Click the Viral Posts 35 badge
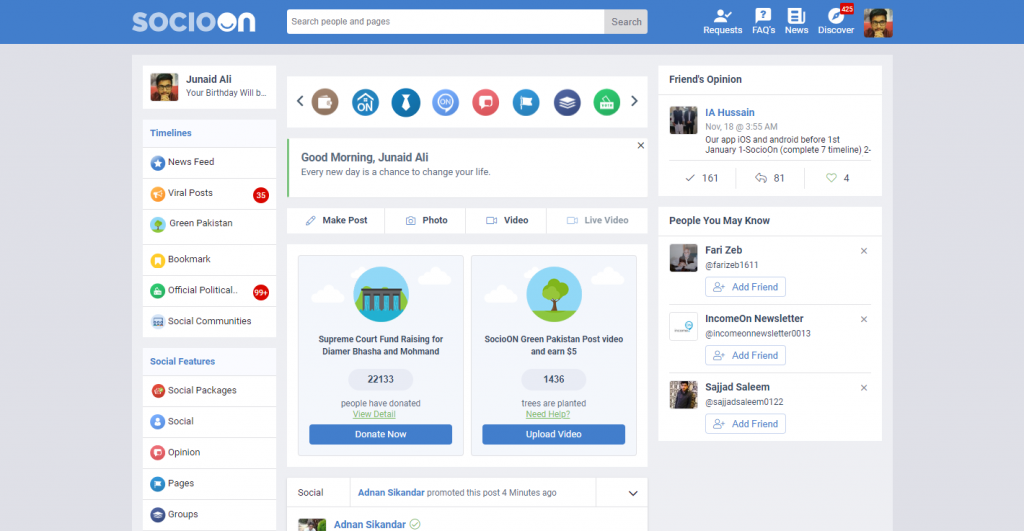 pos(261,195)
